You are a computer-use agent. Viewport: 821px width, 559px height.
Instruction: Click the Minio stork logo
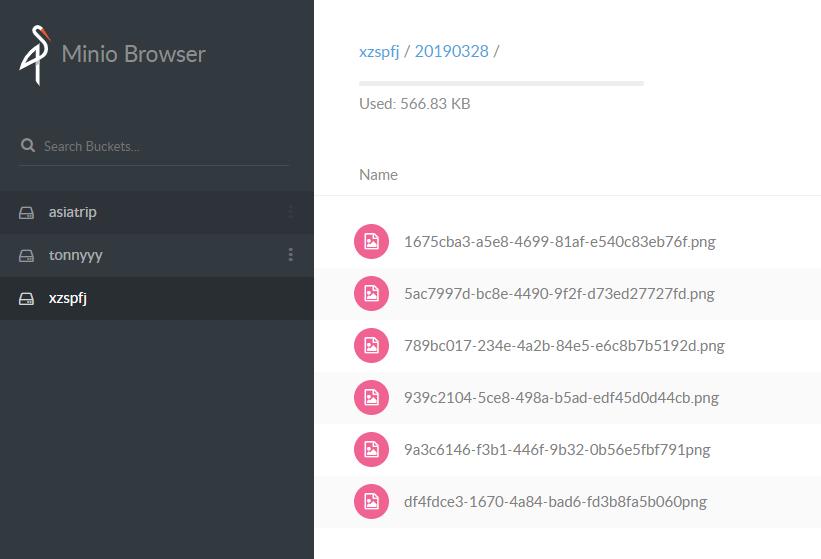click(x=35, y=55)
